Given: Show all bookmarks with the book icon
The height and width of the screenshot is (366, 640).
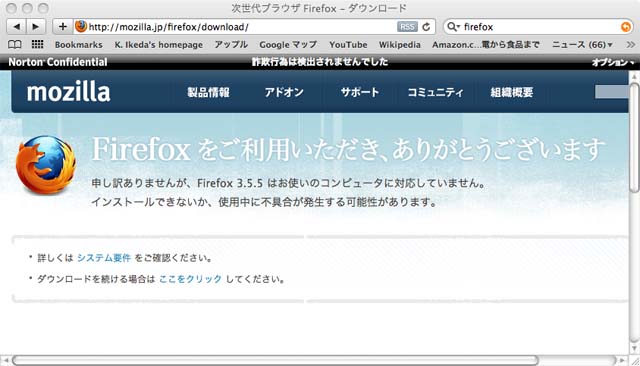Looking at the screenshot, I should (15, 44).
